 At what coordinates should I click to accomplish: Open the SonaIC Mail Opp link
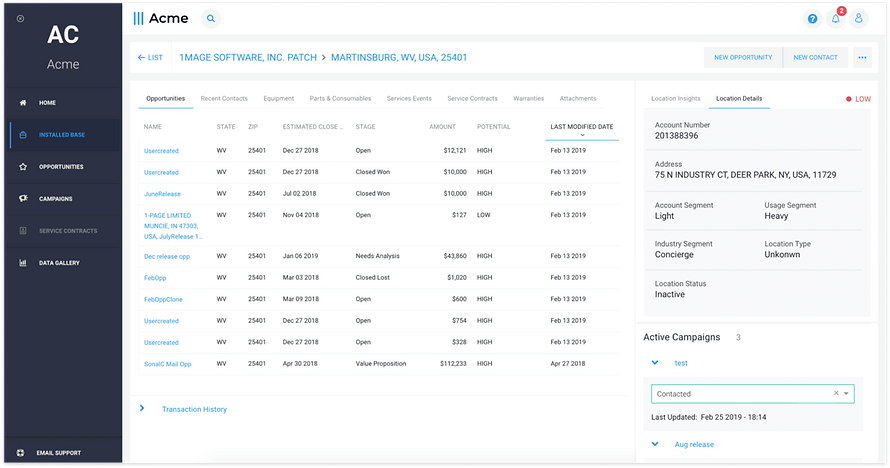167,364
